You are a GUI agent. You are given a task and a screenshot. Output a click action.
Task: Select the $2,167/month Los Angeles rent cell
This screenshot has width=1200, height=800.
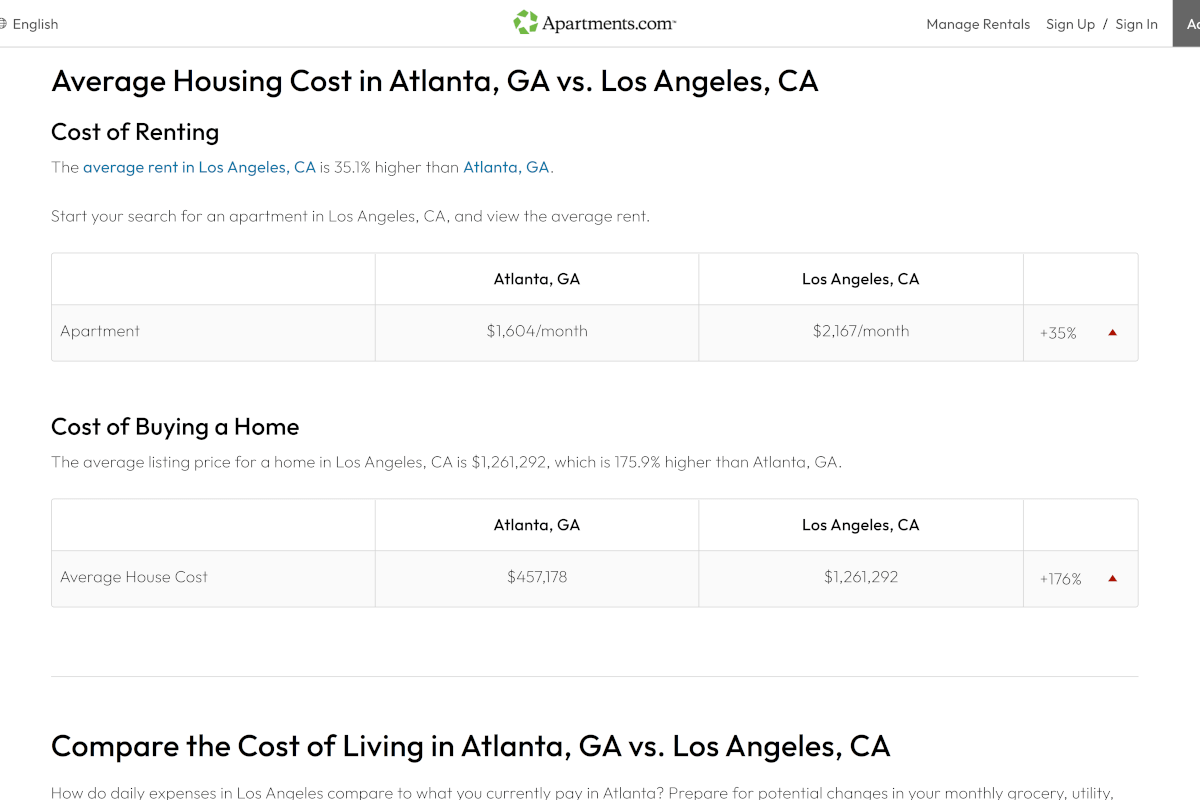[861, 331]
